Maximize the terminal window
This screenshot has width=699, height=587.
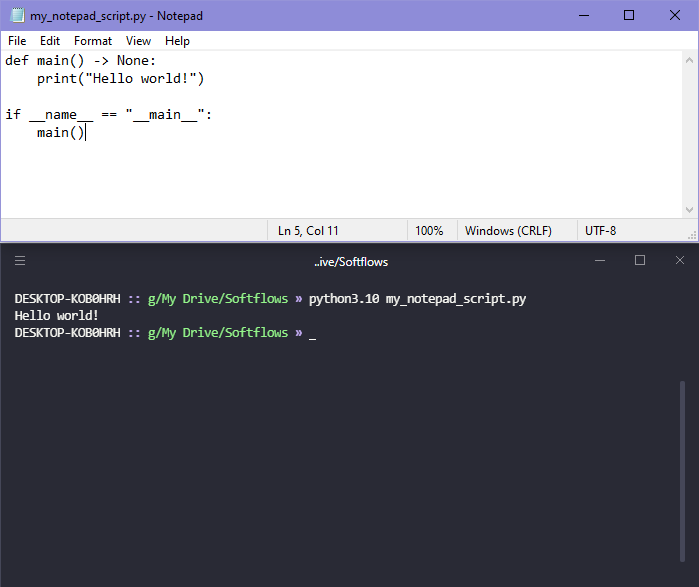click(x=640, y=261)
